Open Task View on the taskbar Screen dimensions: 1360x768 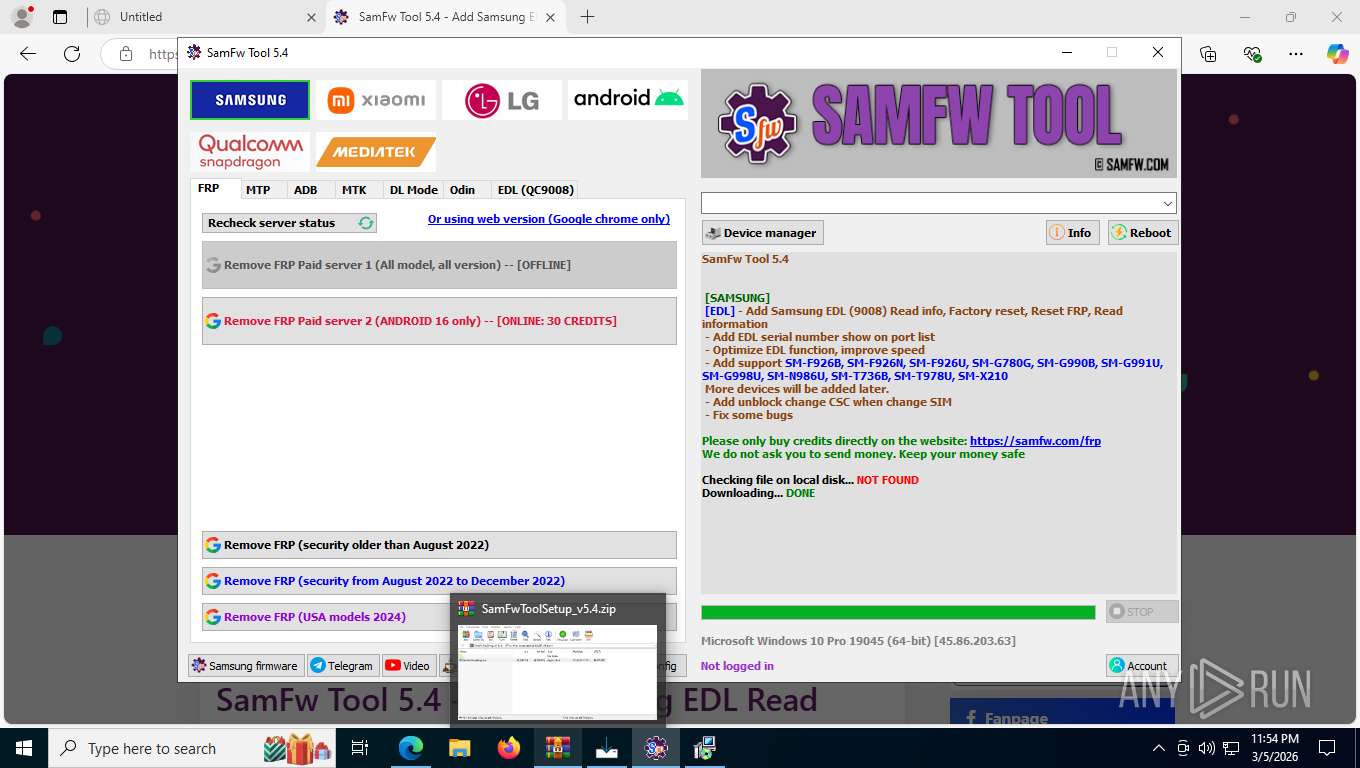pos(360,748)
